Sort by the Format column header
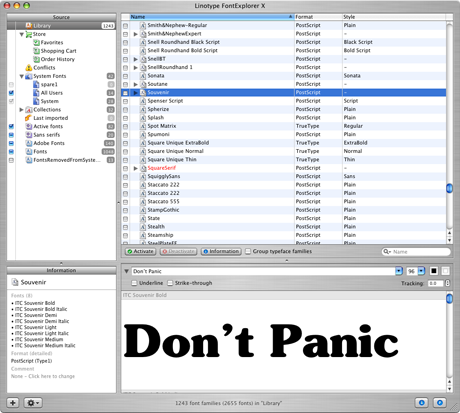460x413 pixels. (318, 17)
